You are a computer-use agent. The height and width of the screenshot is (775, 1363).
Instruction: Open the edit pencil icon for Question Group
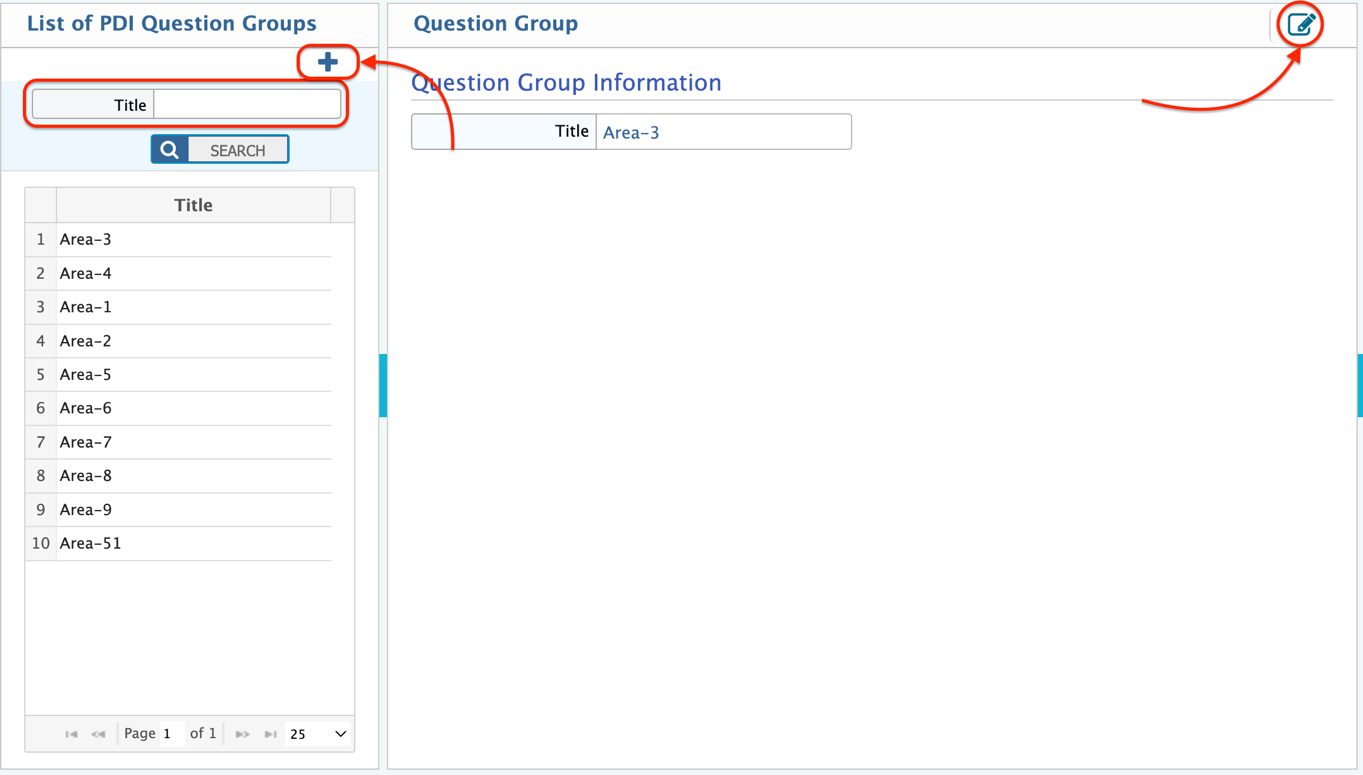click(1301, 25)
